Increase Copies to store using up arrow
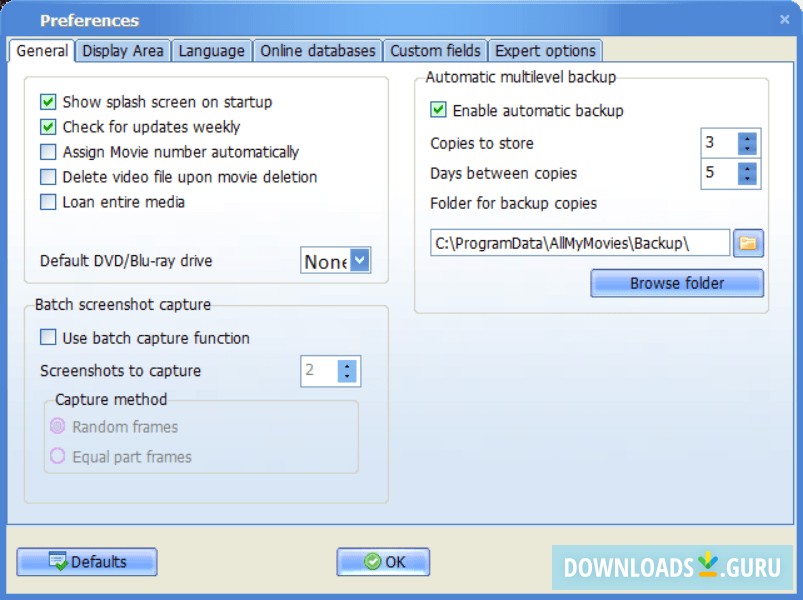 pyautogui.click(x=746, y=138)
